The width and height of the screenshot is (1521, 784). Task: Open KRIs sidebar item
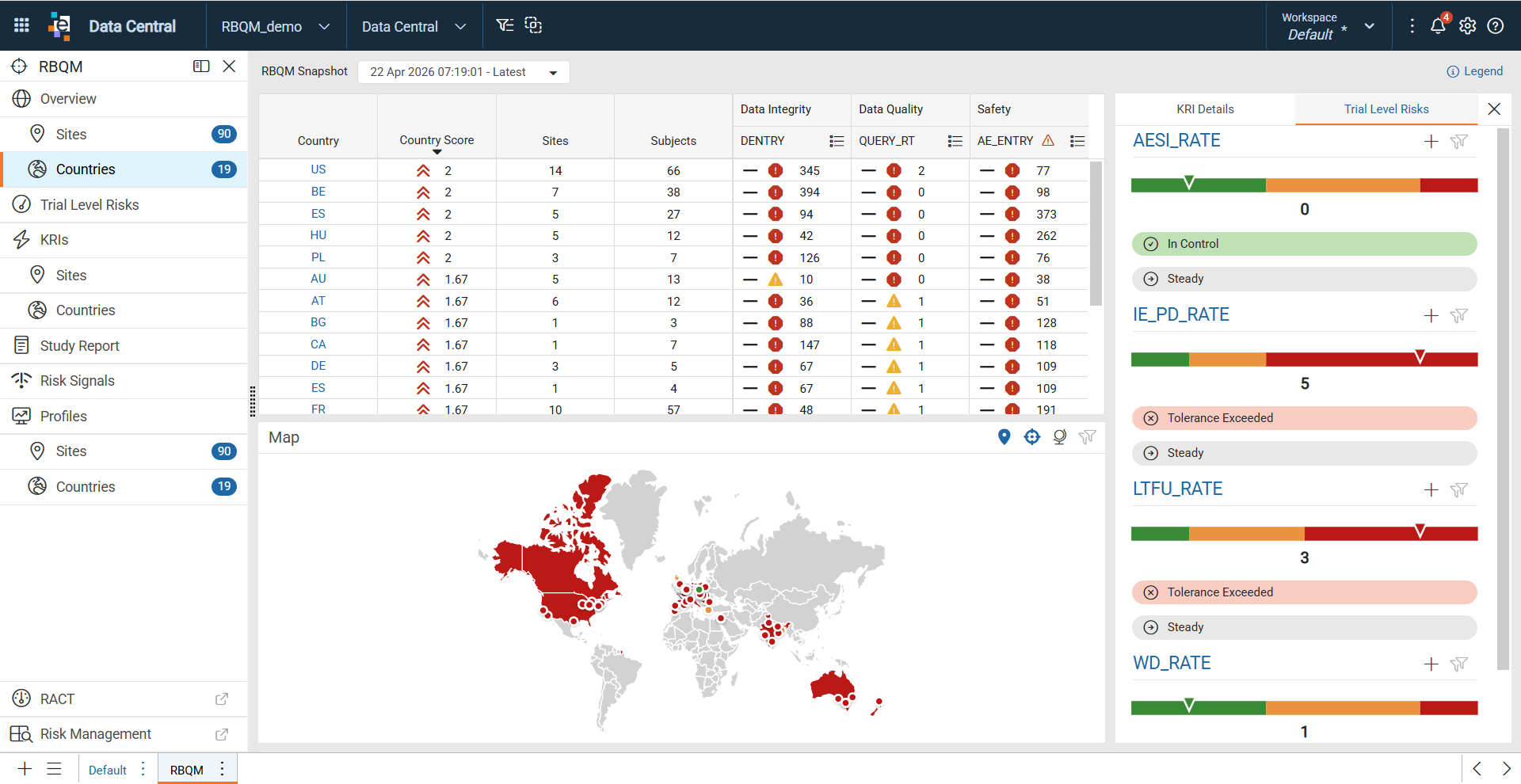[124, 240]
